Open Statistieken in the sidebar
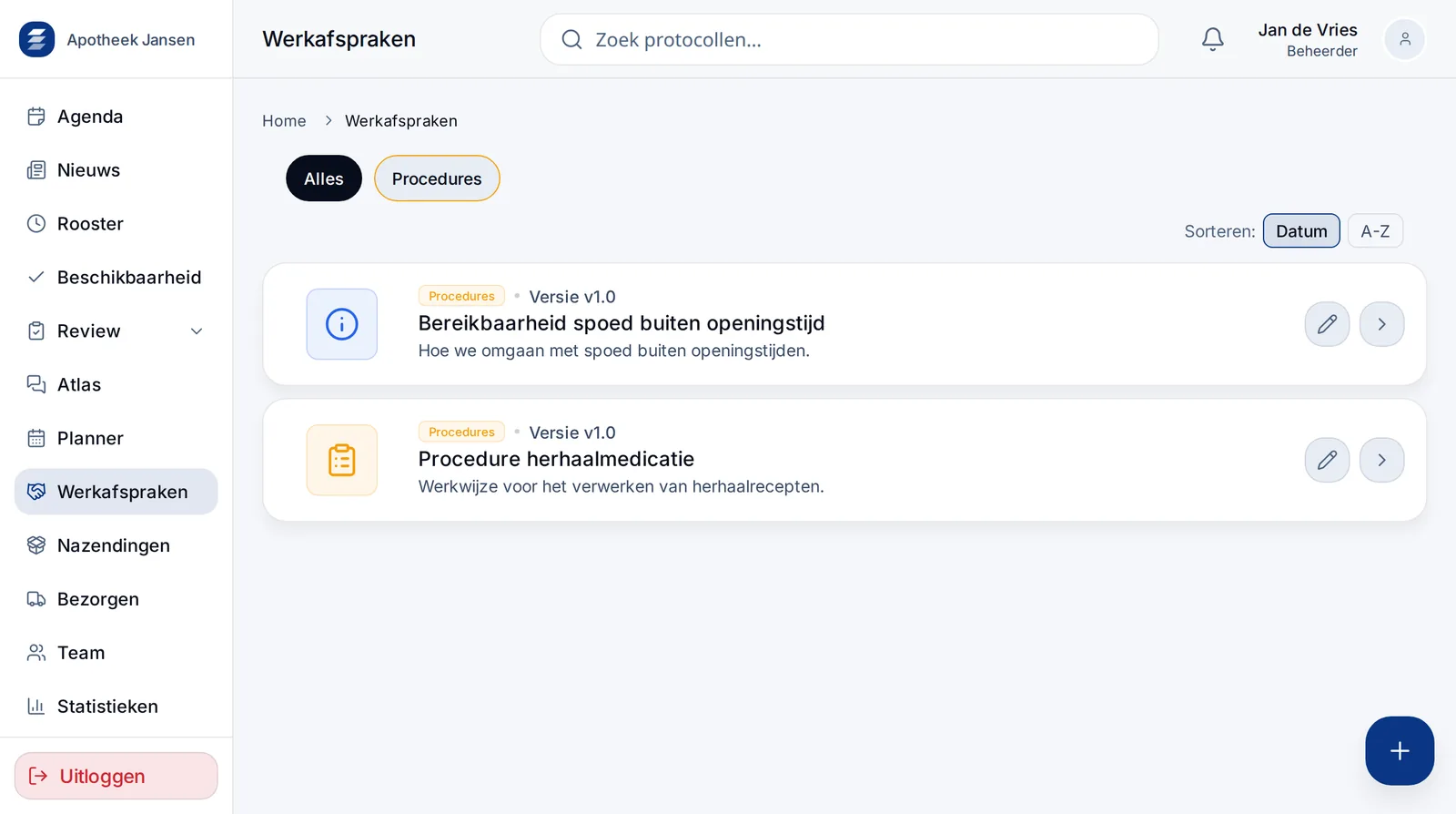 [116, 707]
